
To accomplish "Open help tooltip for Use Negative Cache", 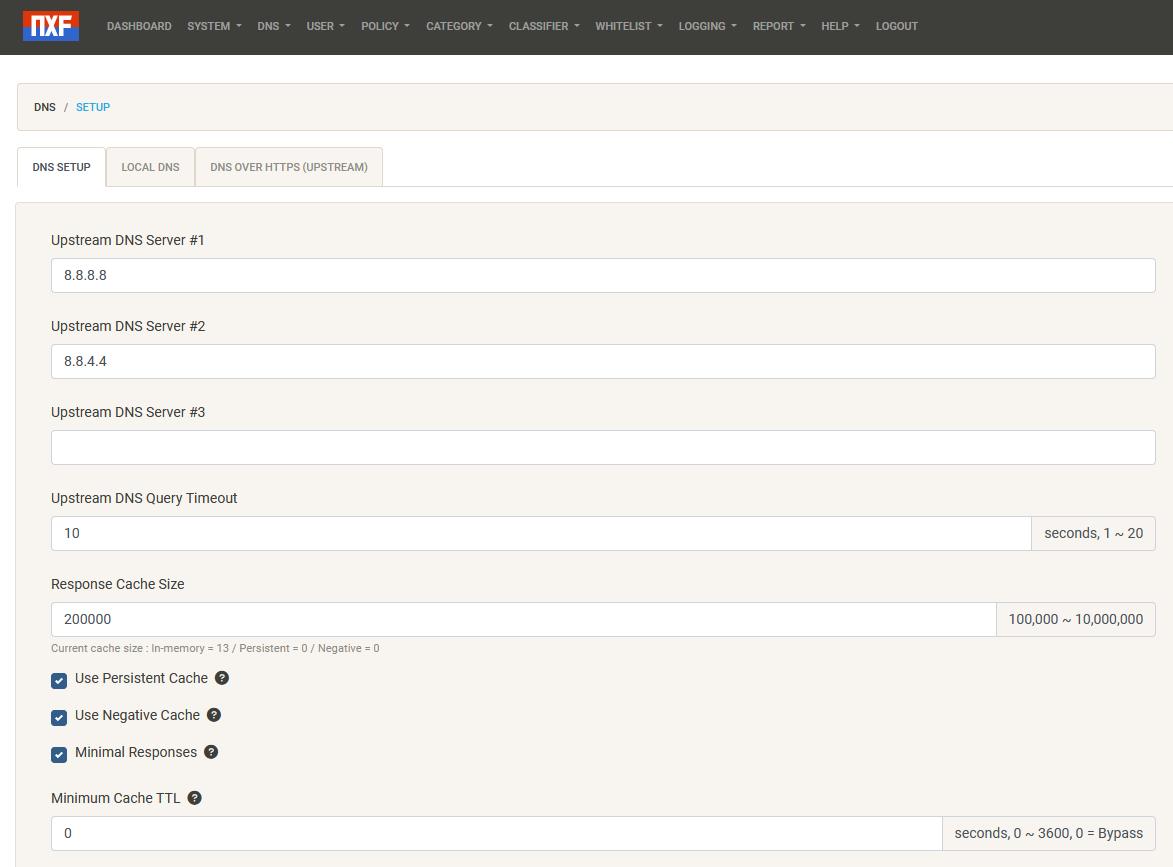I will (x=214, y=714).
